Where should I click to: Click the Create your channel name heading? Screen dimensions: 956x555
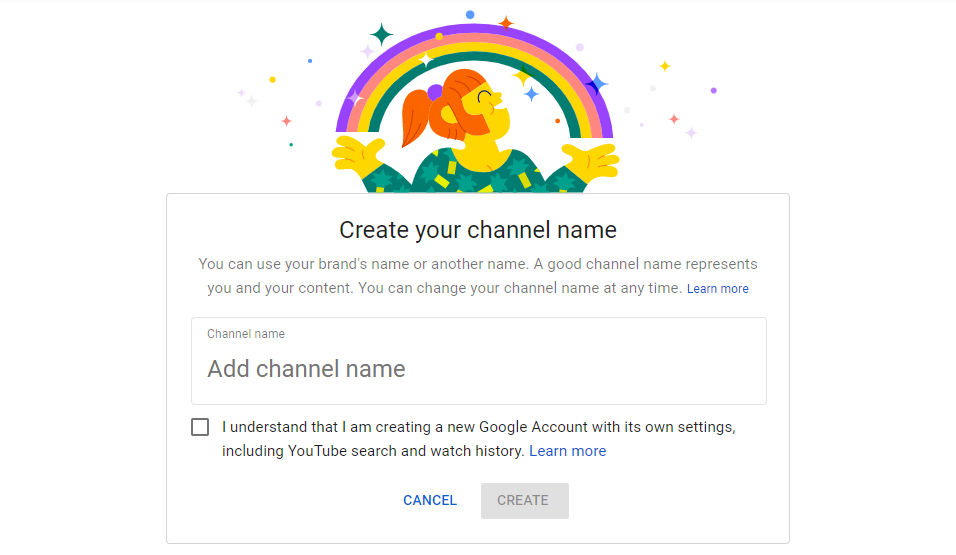[478, 230]
